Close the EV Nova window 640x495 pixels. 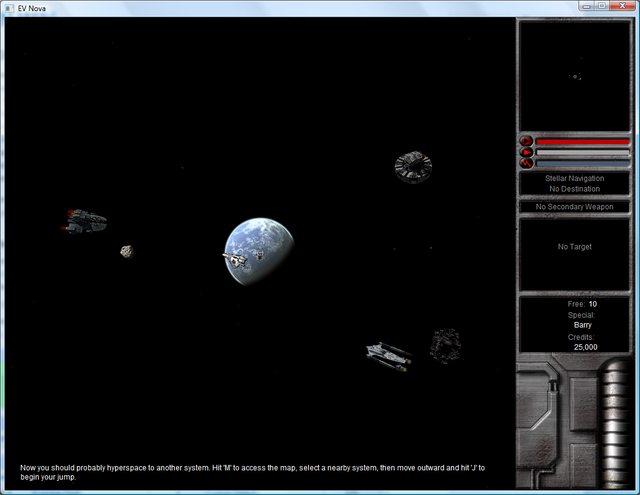click(x=622, y=6)
